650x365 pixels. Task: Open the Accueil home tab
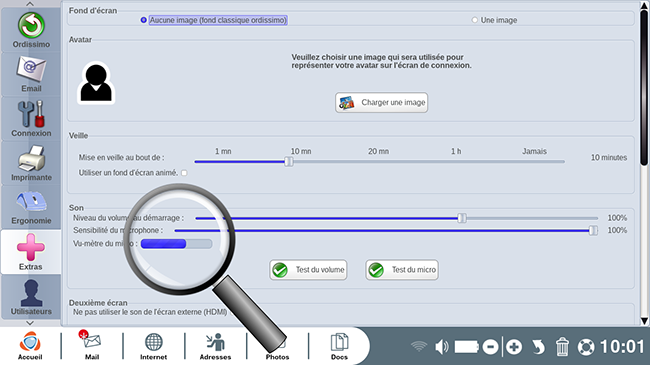pyautogui.click(x=30, y=346)
